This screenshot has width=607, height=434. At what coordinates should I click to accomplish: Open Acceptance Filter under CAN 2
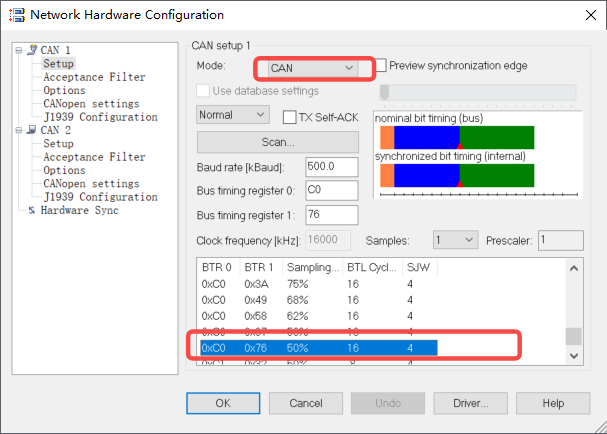[94, 157]
